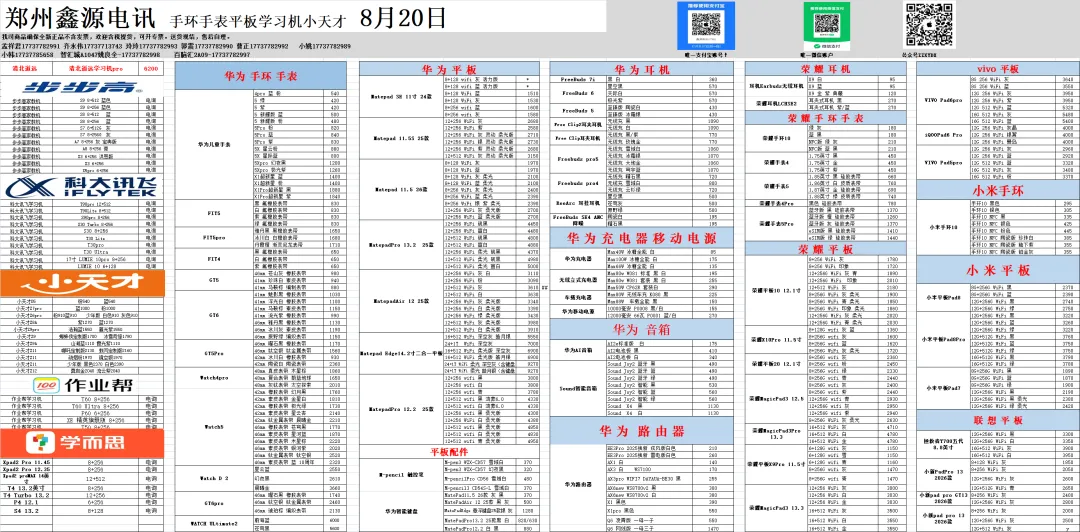Click the 作业帮 logo
Image resolution: width=1080 pixels, height=532 pixels.
coord(83,385)
